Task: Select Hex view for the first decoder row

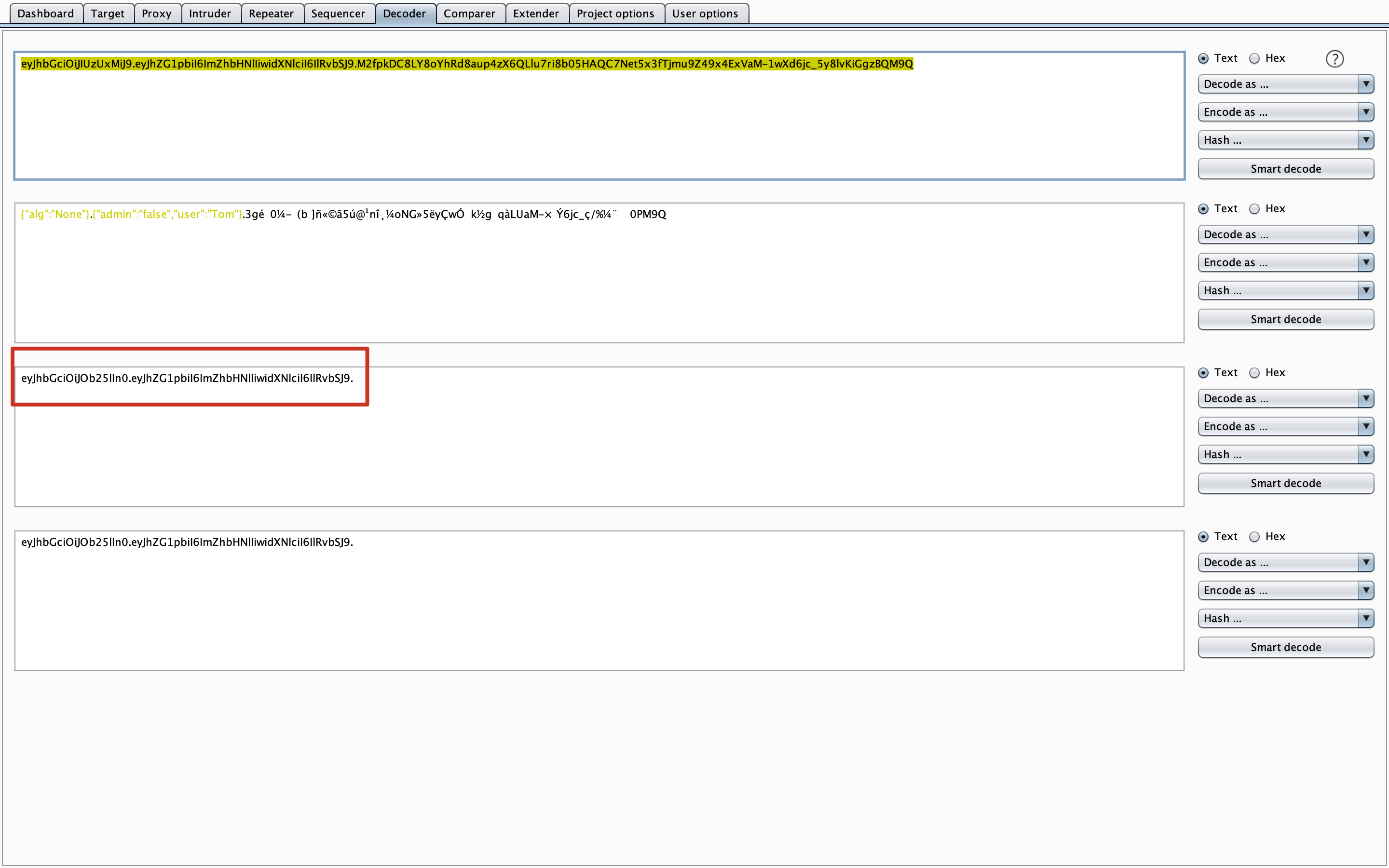Action: pos(1255,58)
